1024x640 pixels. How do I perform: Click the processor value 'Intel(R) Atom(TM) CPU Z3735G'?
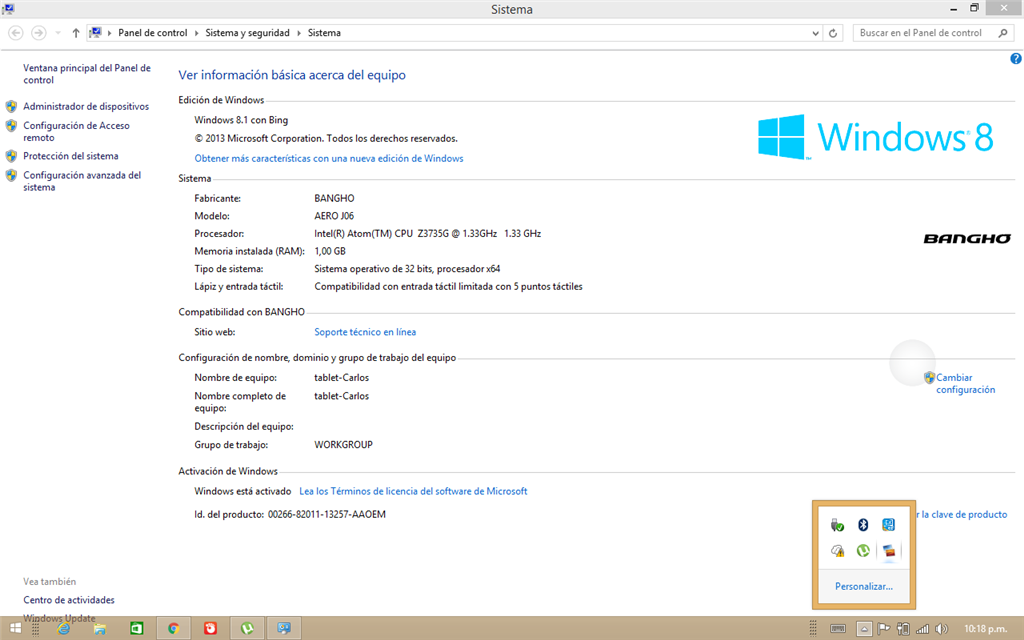pyautogui.click(x=427, y=233)
